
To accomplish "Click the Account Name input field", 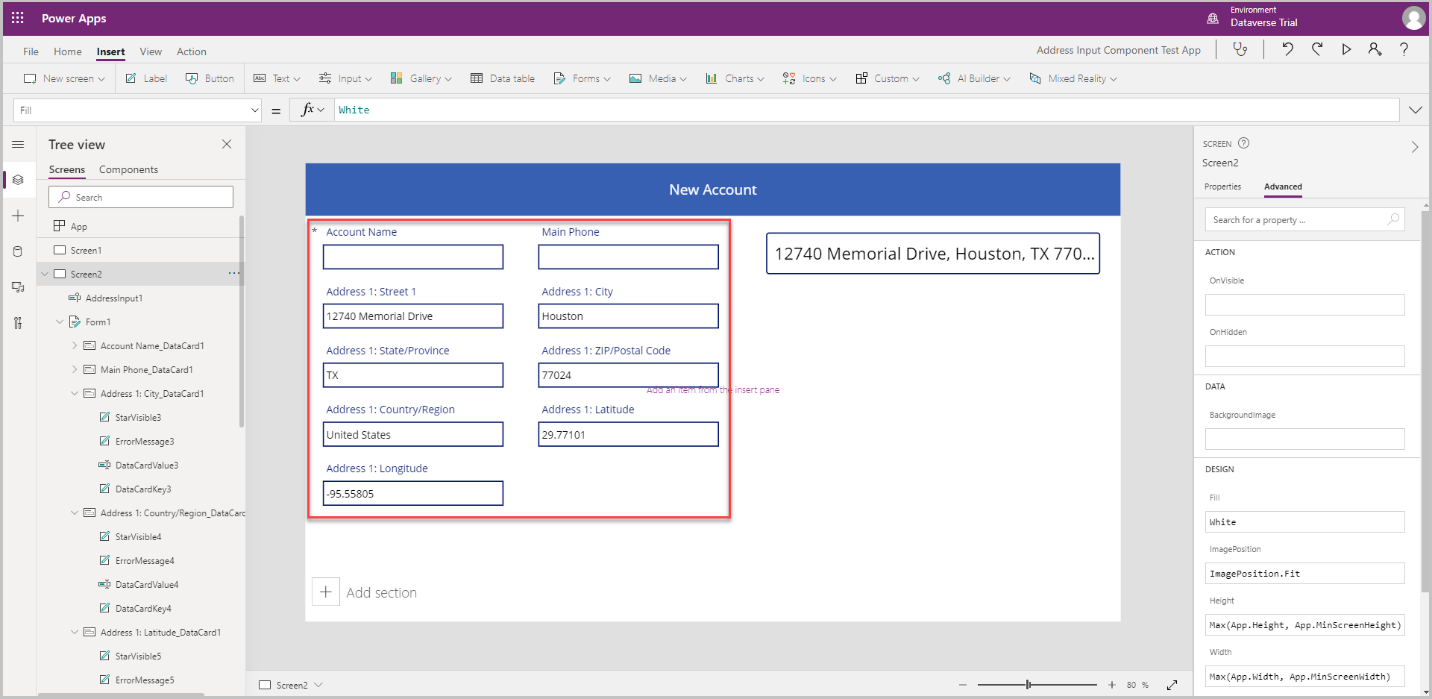I will 412,257.
